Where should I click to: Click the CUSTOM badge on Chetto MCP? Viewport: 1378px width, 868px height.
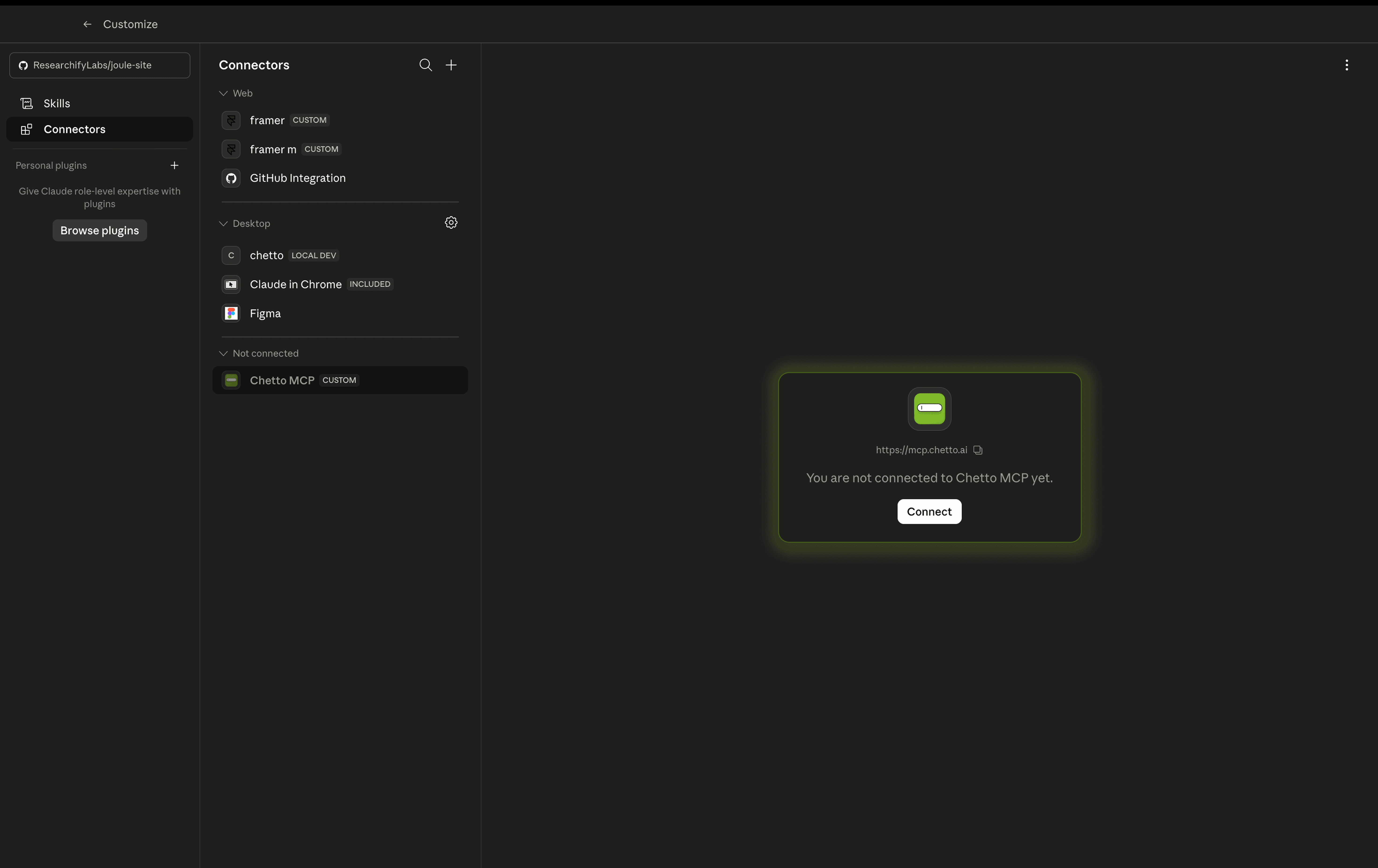(339, 381)
